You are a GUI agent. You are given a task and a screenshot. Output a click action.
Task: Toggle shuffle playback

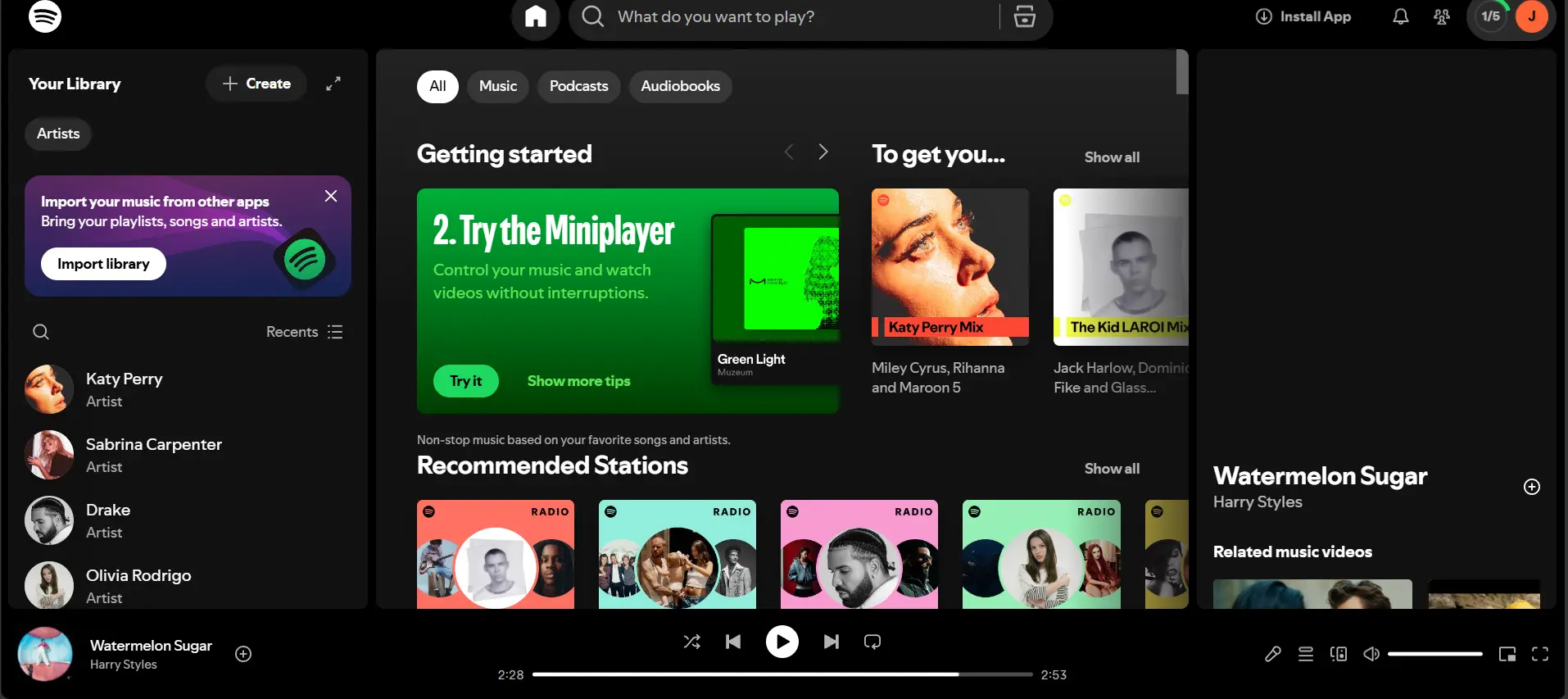692,642
